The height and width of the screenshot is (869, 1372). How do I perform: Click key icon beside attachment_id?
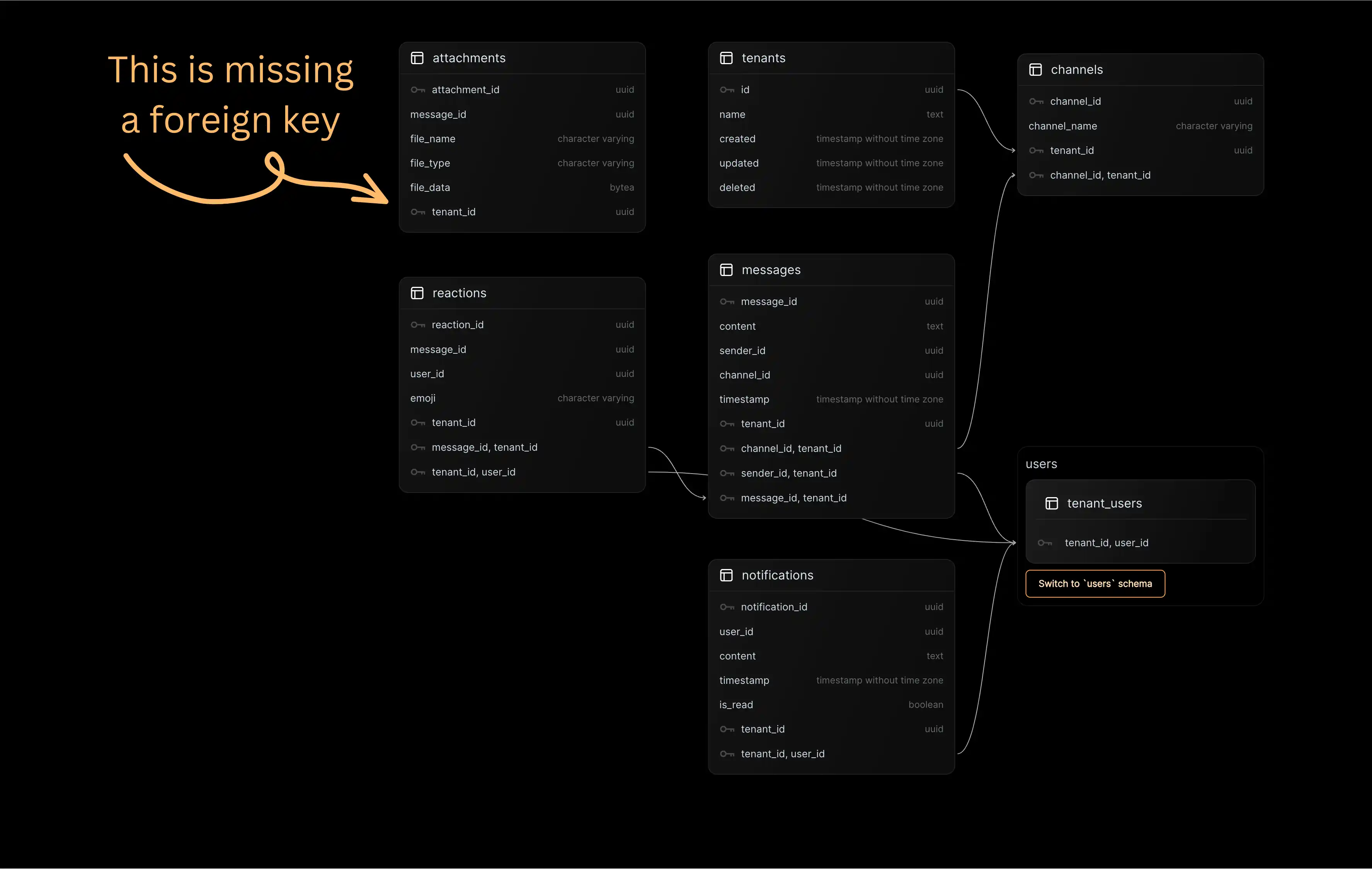pos(418,90)
